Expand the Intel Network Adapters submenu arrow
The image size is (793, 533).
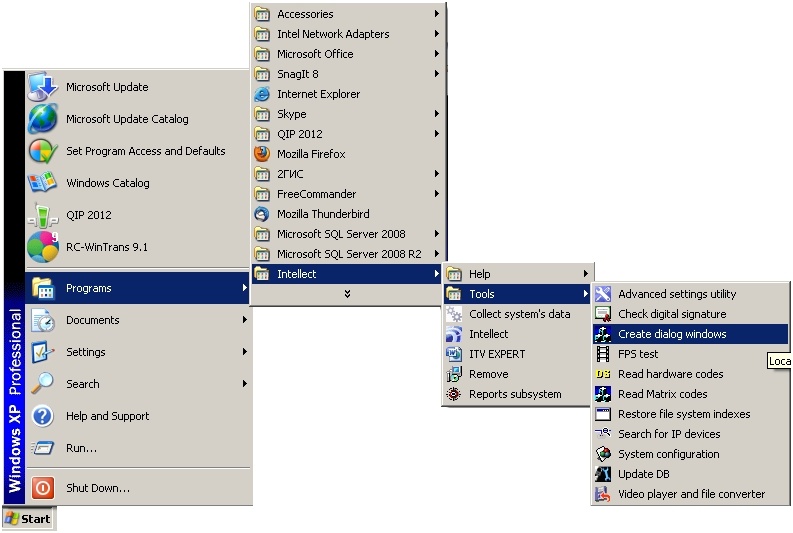pos(436,33)
